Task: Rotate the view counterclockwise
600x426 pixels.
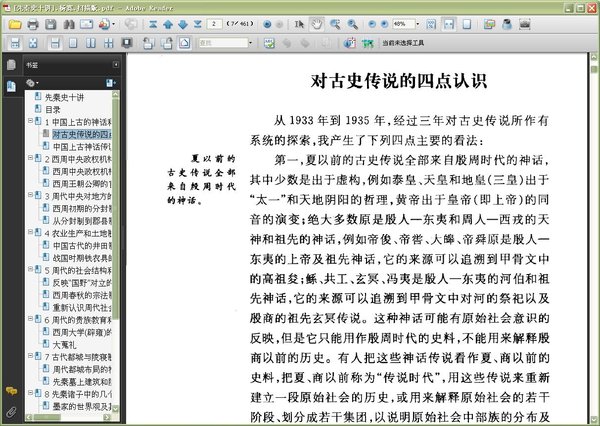Action: point(148,43)
